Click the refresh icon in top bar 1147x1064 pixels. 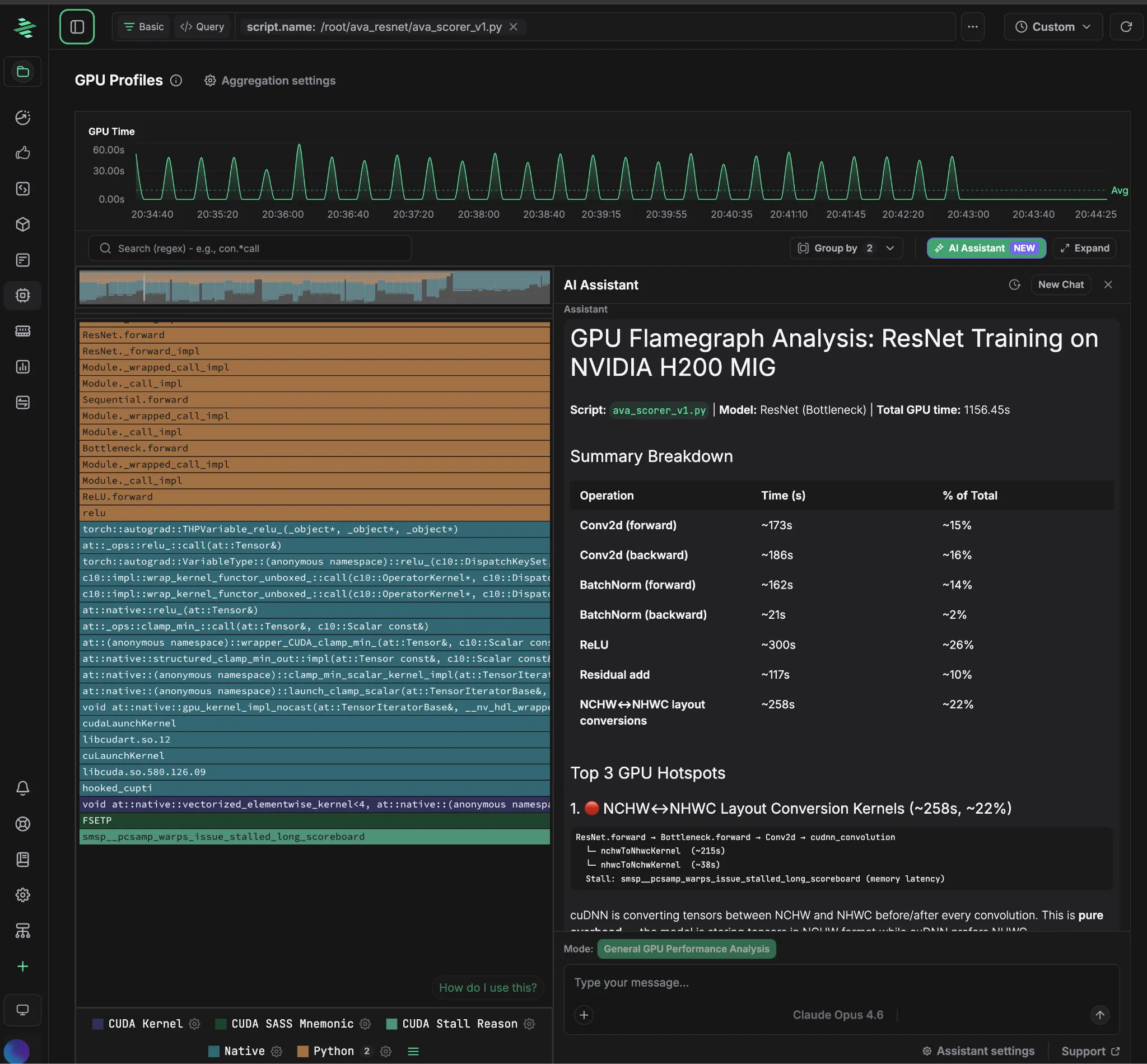coord(1126,26)
